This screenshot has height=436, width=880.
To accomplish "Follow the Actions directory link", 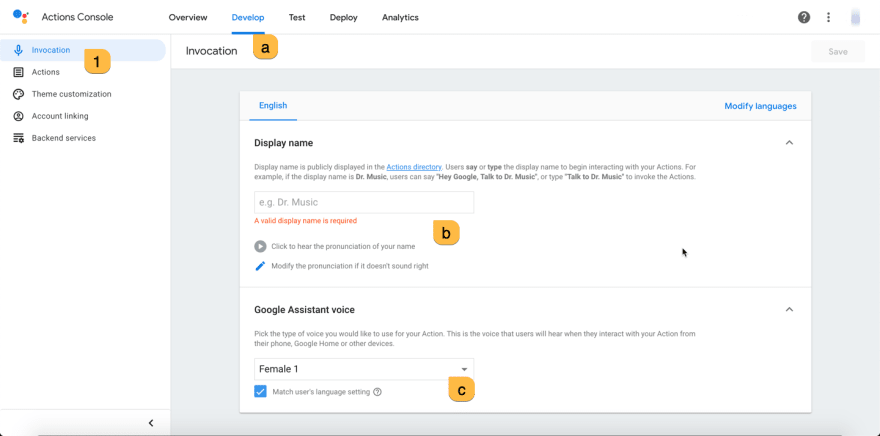I will (414, 167).
